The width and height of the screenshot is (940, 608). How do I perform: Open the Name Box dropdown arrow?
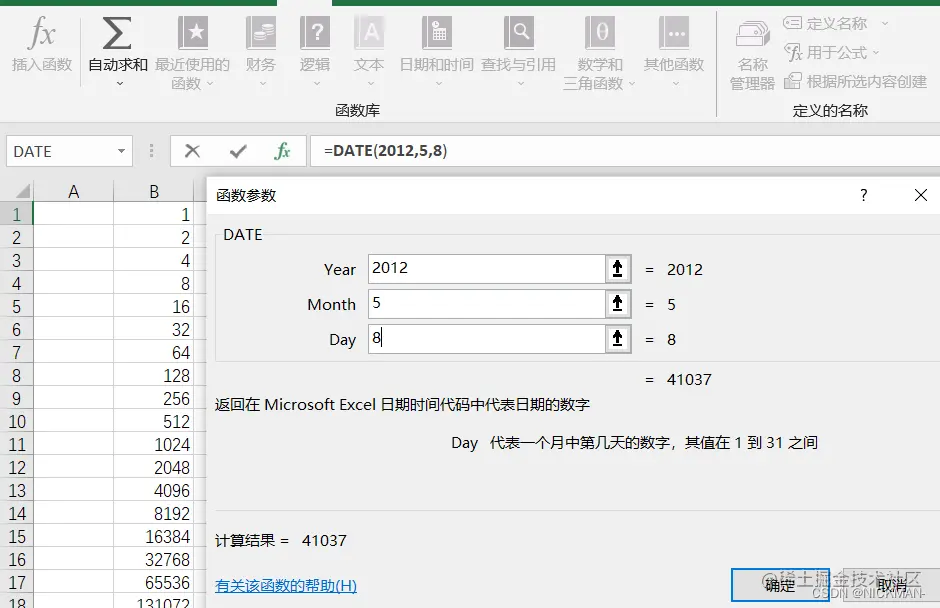(121, 151)
